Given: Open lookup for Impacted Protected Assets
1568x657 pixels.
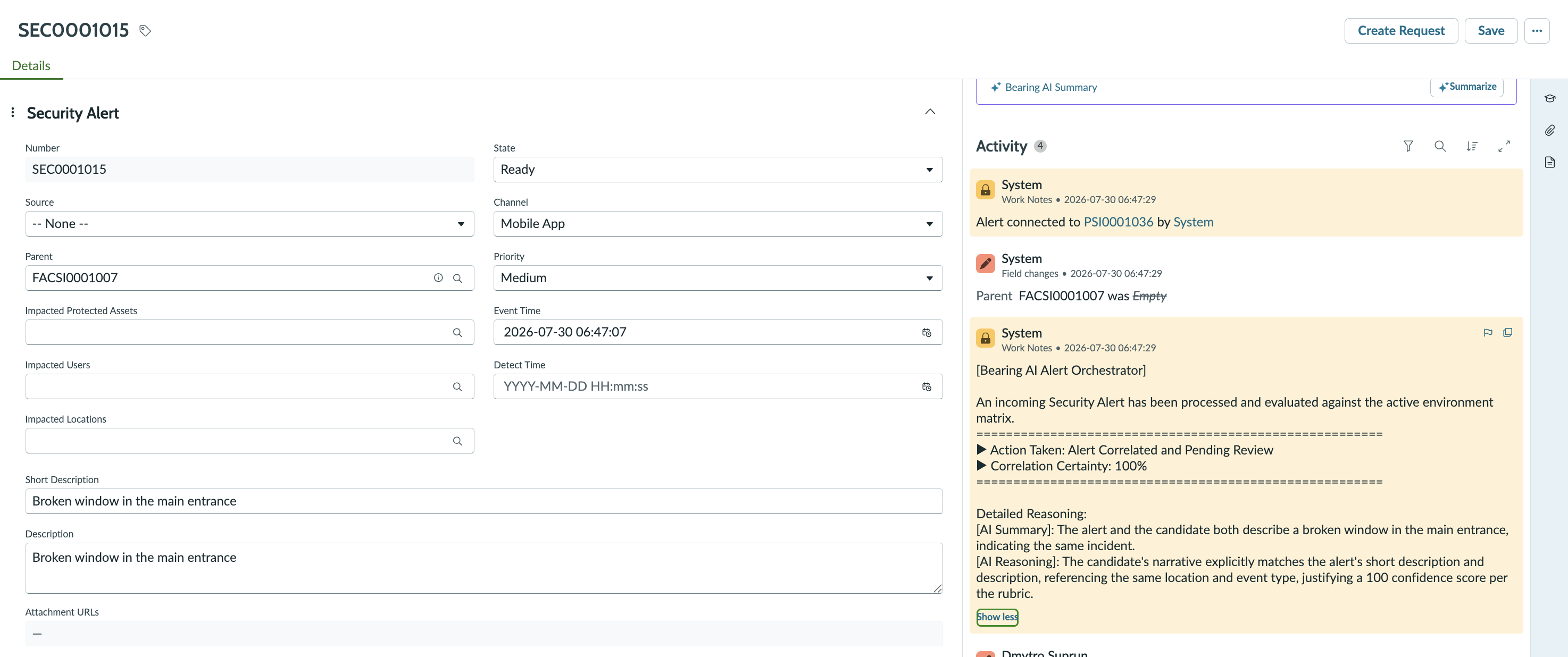Looking at the screenshot, I should pos(458,332).
